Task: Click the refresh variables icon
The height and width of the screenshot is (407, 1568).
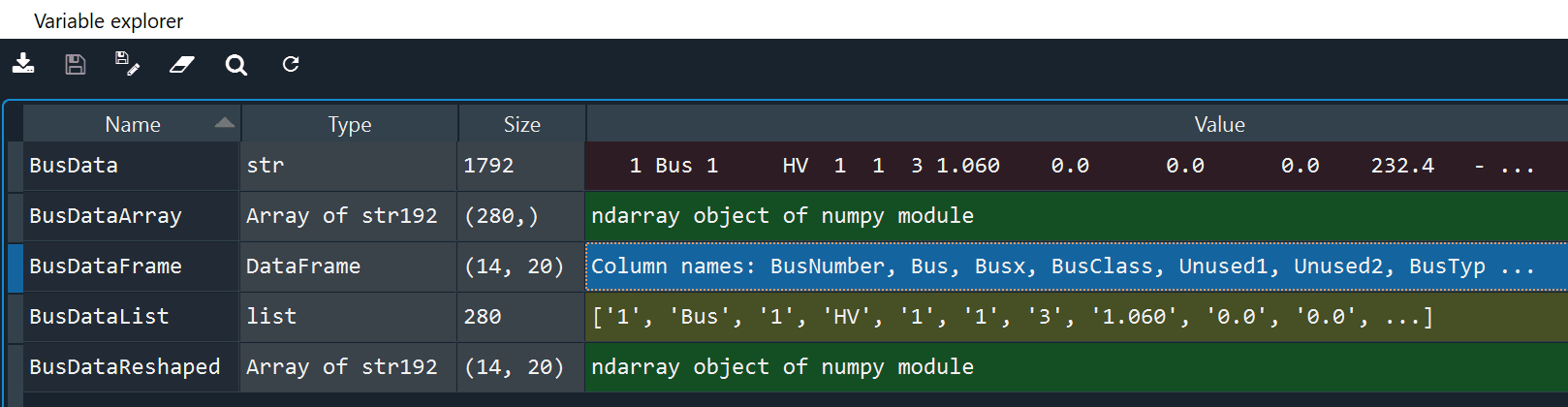Action: point(291,64)
